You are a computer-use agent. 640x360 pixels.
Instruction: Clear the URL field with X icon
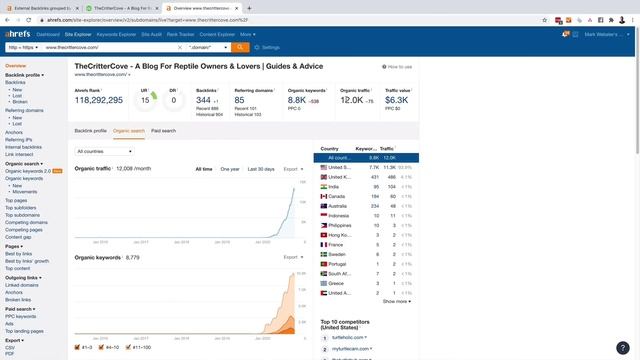pyautogui.click(x=180, y=47)
